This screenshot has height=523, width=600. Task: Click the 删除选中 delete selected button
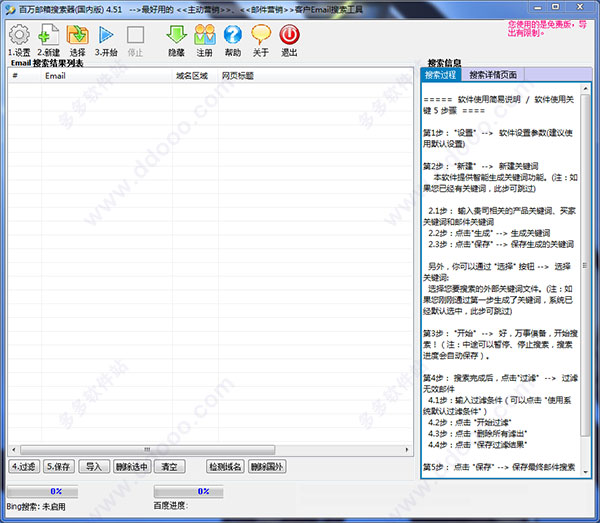click(132, 466)
